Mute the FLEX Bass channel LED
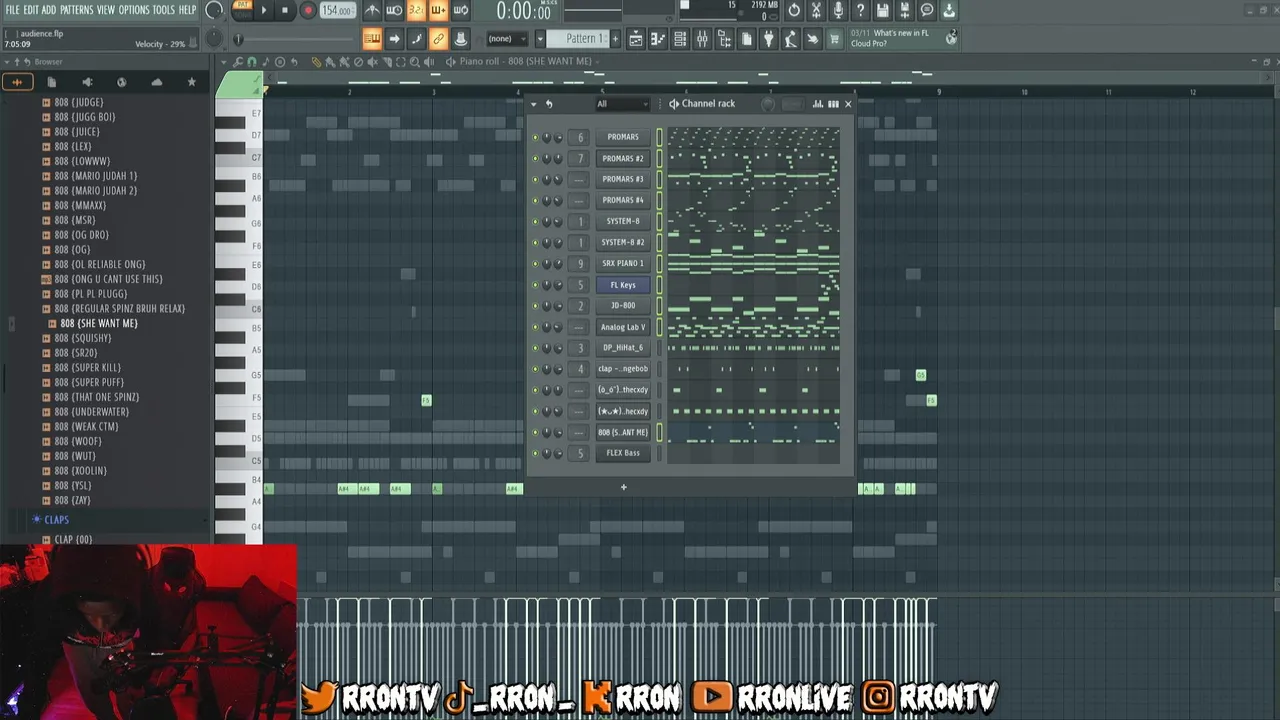 [535, 453]
